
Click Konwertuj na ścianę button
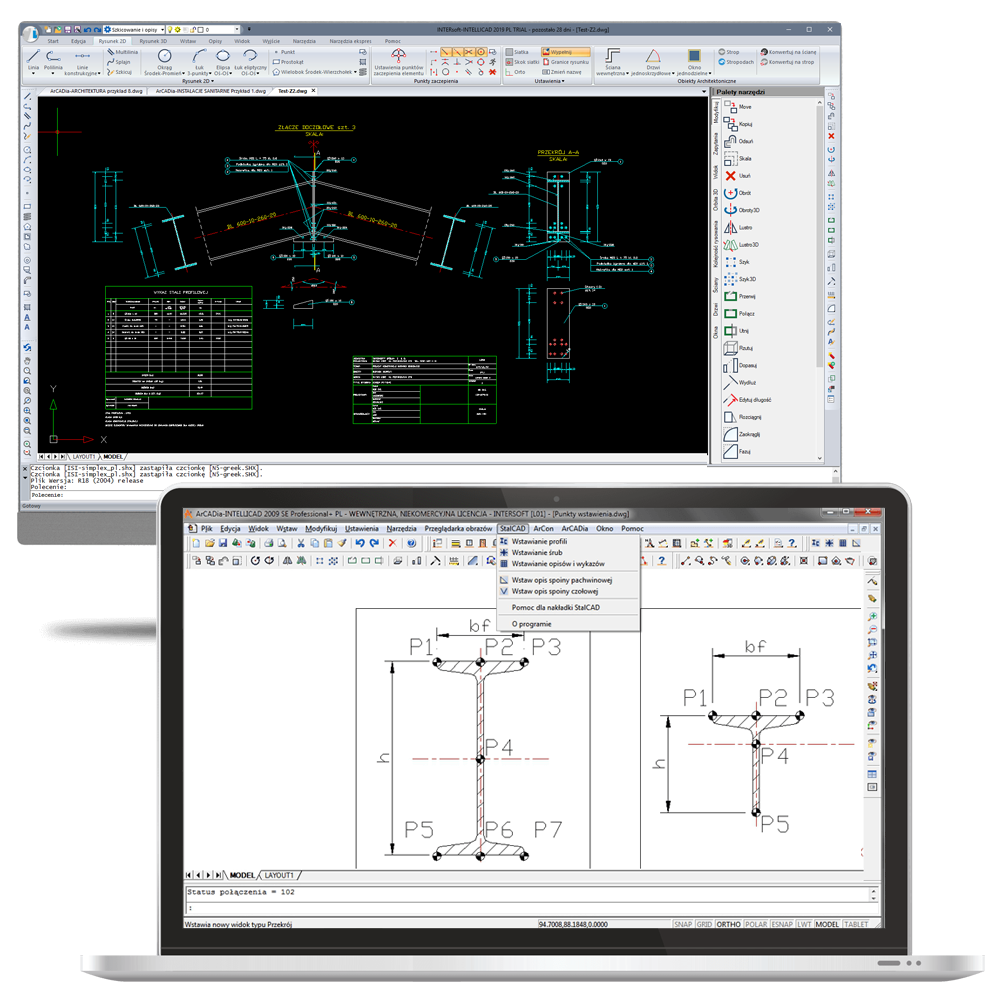(x=788, y=52)
